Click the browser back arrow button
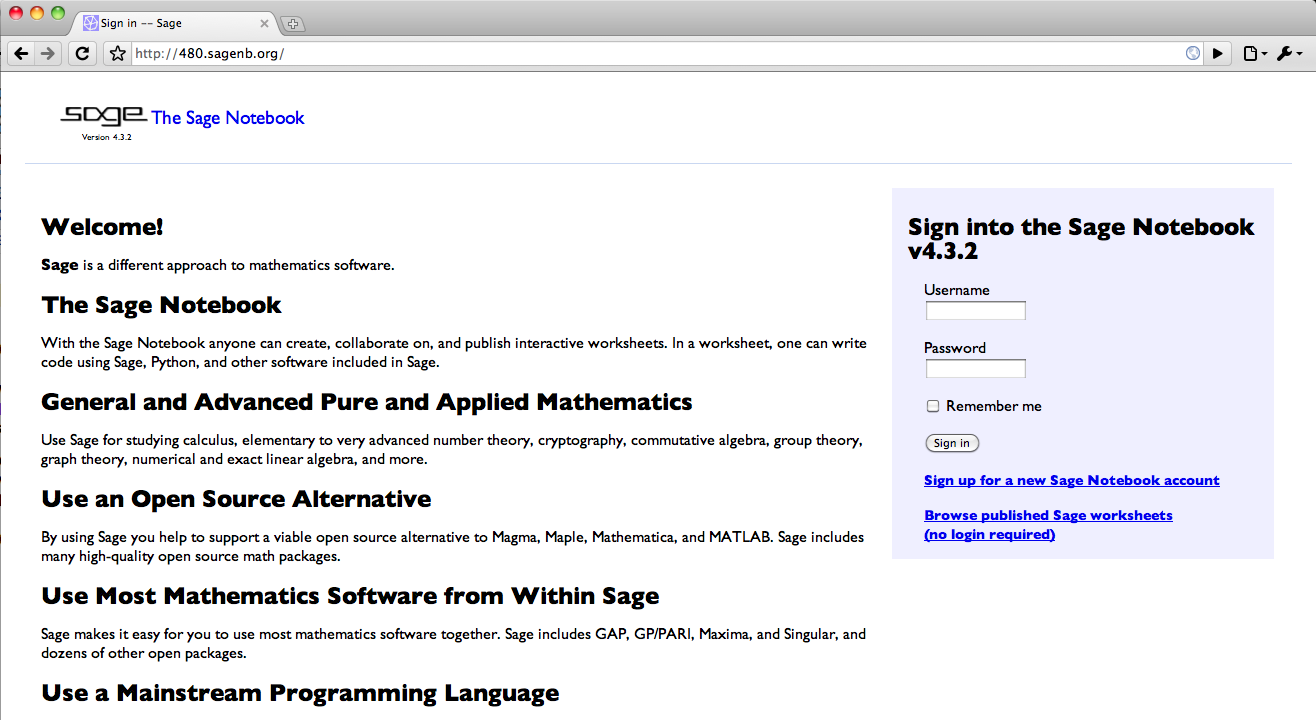 pyautogui.click(x=21, y=54)
